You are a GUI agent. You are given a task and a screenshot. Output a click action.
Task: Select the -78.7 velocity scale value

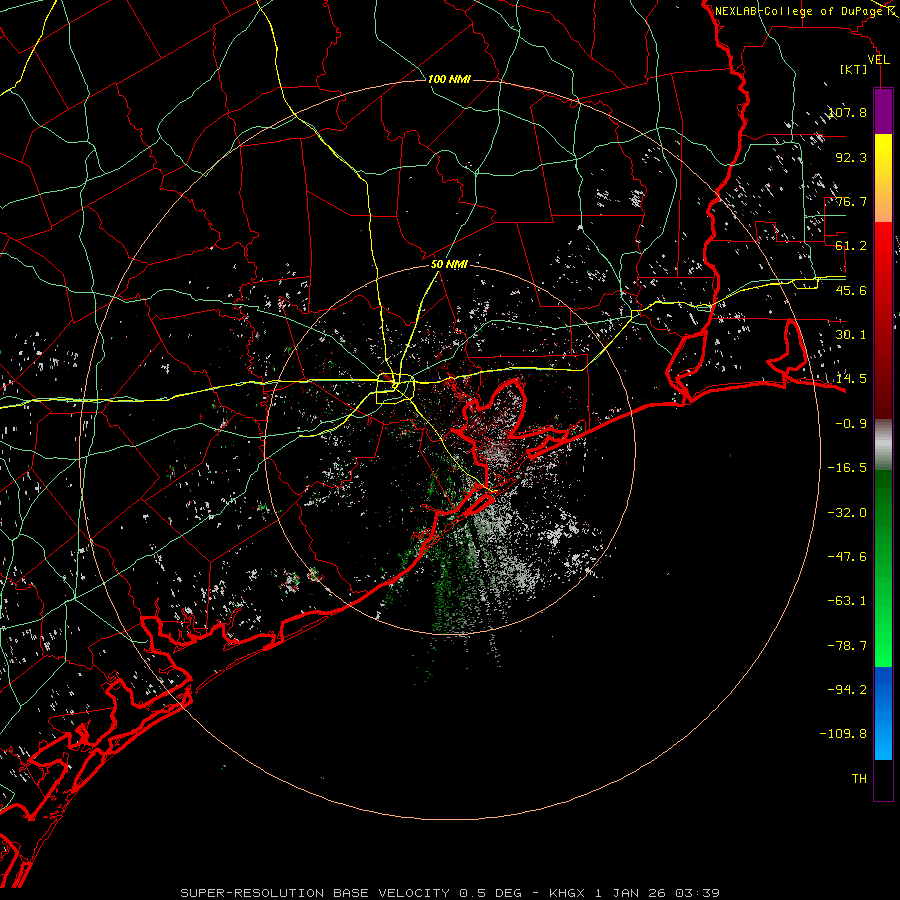(x=847, y=646)
